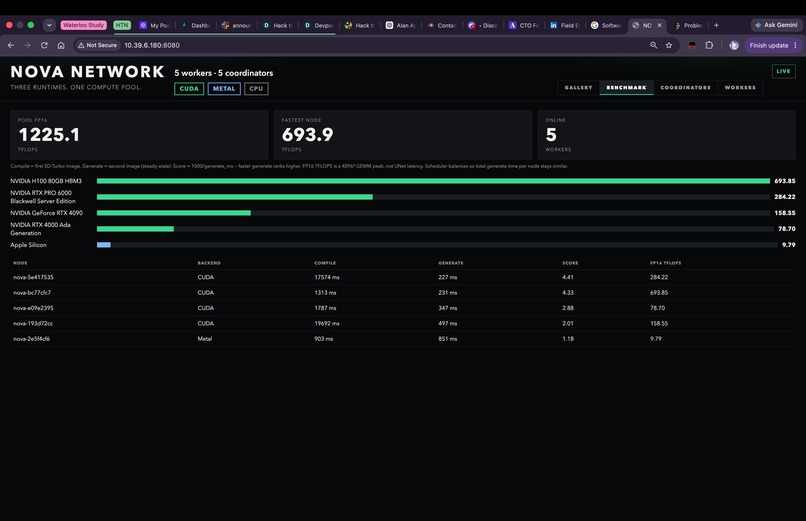Click the Finish update button

tap(773, 45)
